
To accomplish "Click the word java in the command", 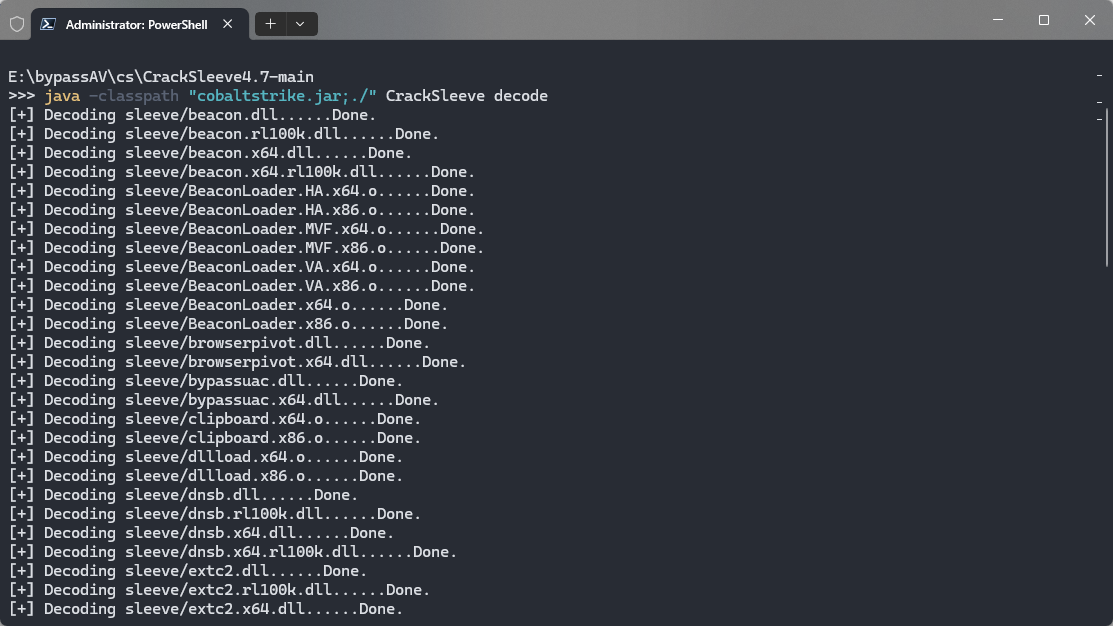I will 62,96.
